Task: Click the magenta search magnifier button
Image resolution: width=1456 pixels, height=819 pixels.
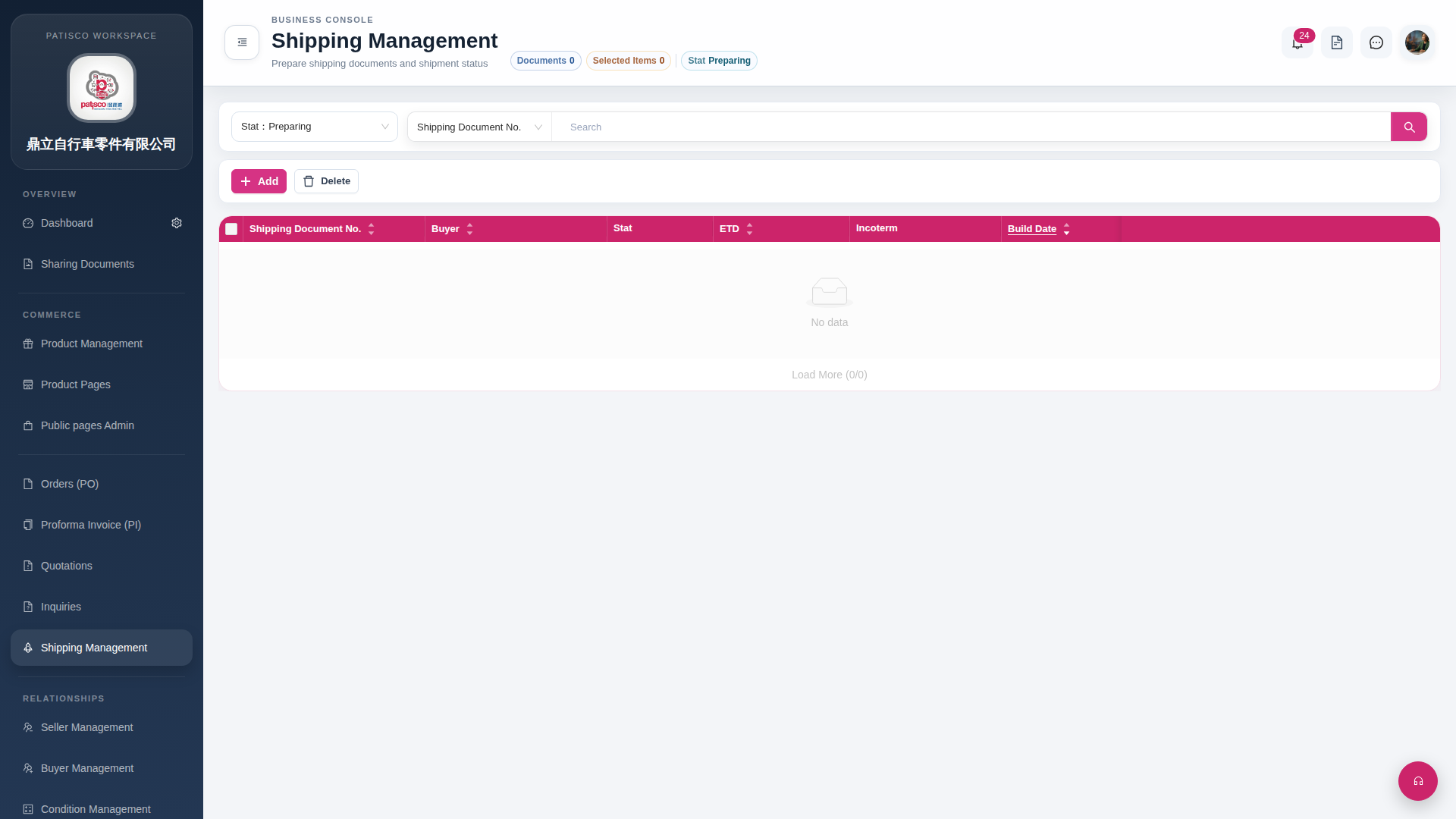Action: pyautogui.click(x=1409, y=127)
